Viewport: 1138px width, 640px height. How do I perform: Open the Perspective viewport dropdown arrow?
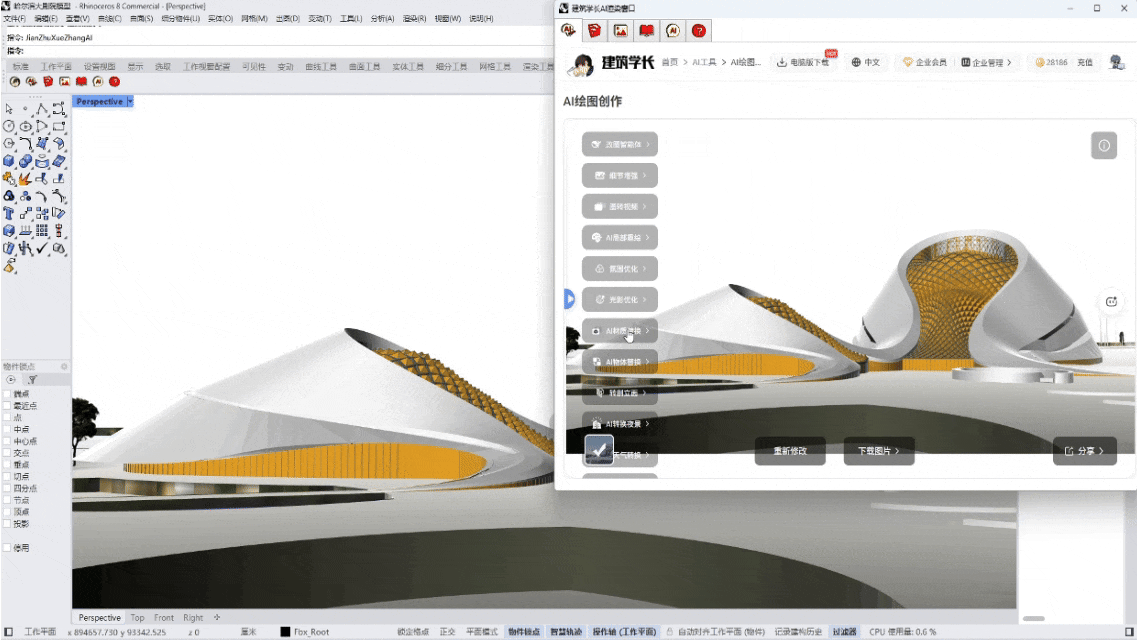click(130, 102)
